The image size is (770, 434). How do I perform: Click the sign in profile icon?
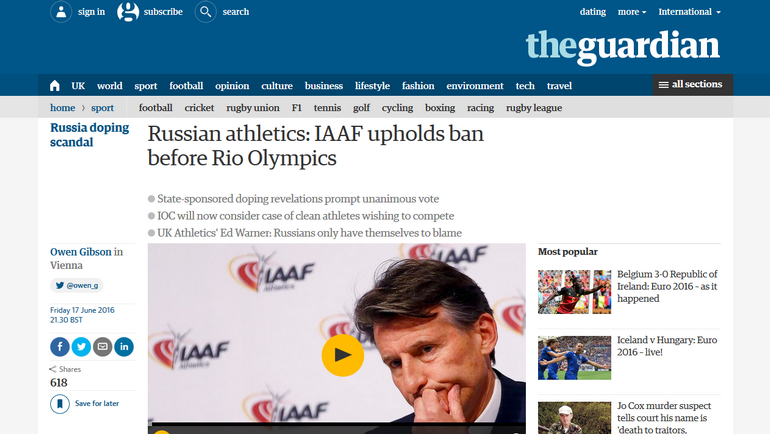click(61, 12)
